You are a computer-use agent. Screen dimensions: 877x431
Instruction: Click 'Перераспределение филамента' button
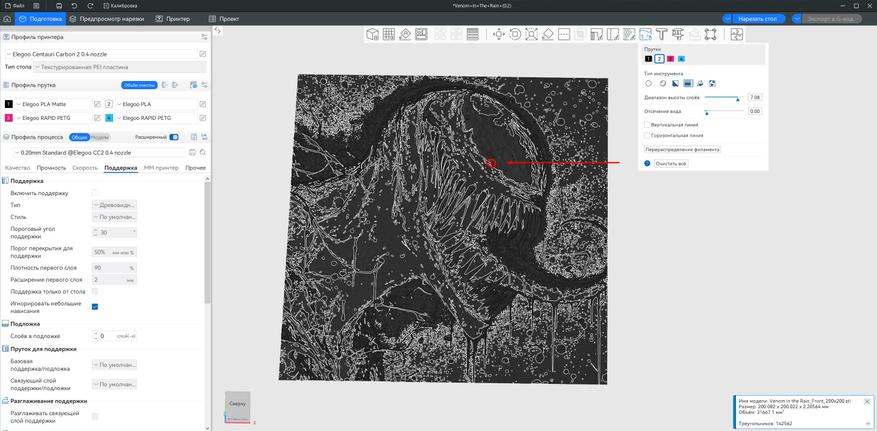tap(682, 150)
